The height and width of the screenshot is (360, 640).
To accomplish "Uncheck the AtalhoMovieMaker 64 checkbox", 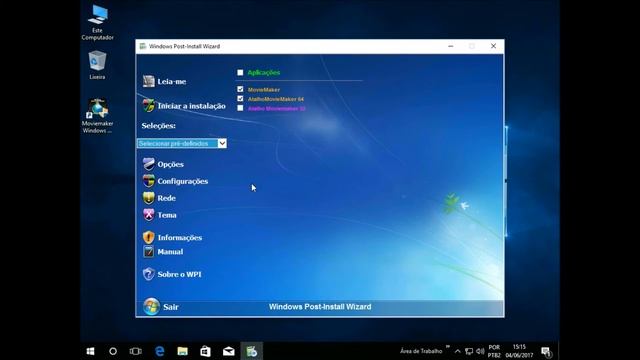I will point(240,99).
